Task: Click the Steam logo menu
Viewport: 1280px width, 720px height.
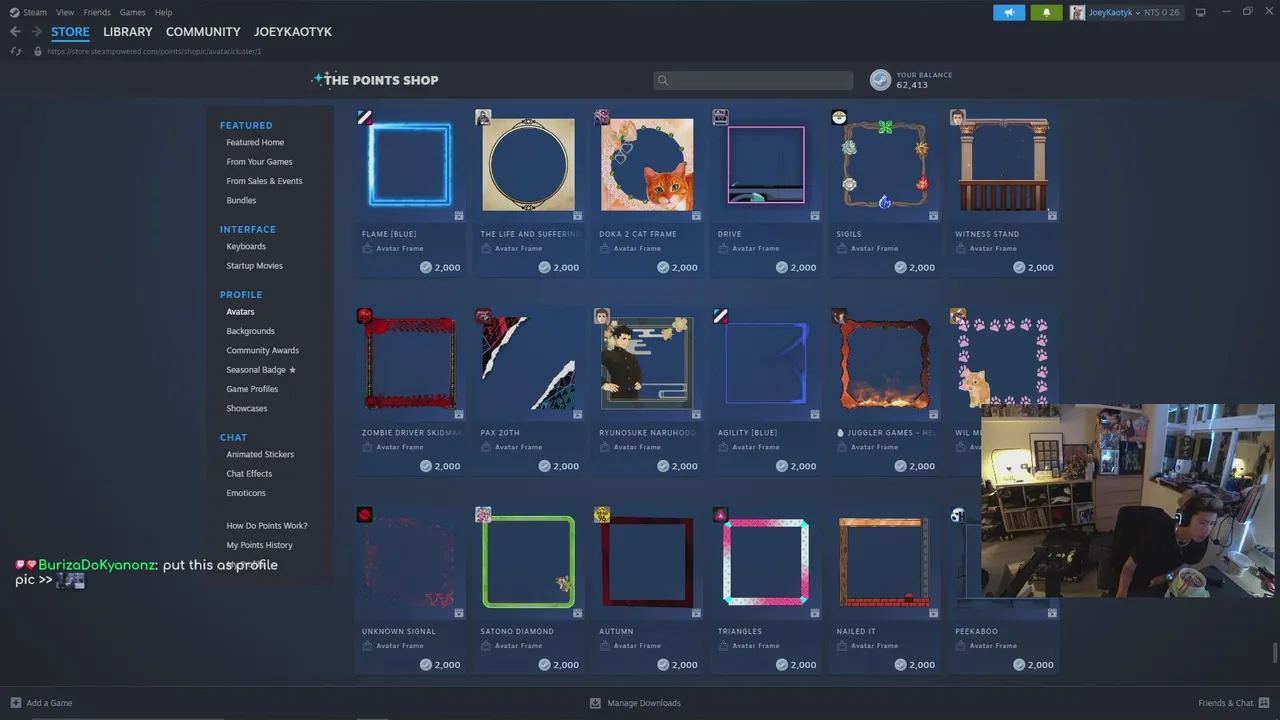Action: click(28, 12)
